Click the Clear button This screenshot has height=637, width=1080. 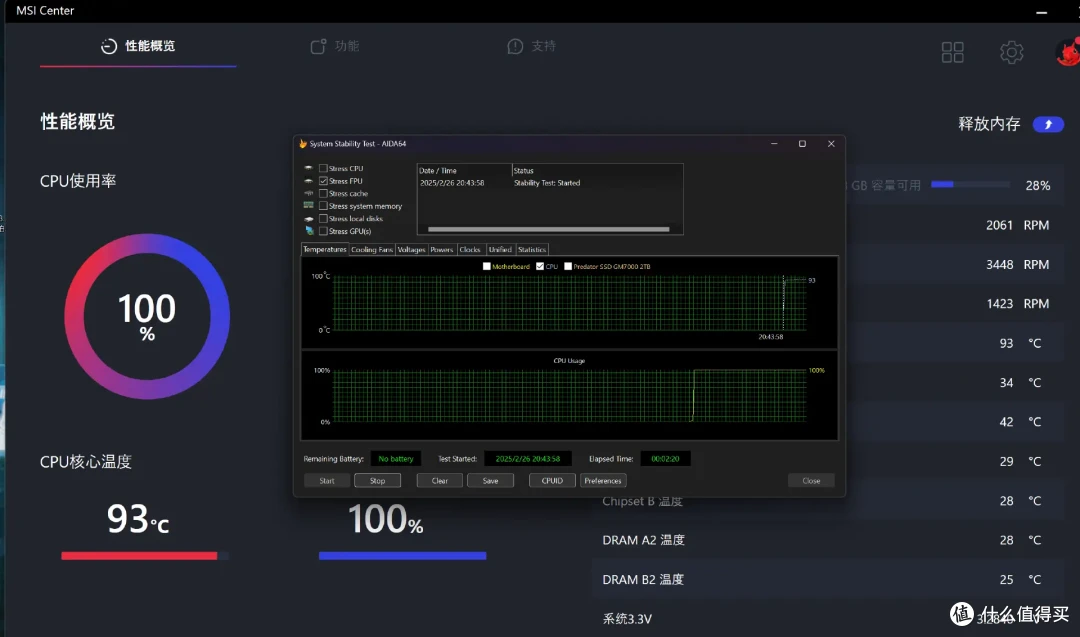point(439,481)
